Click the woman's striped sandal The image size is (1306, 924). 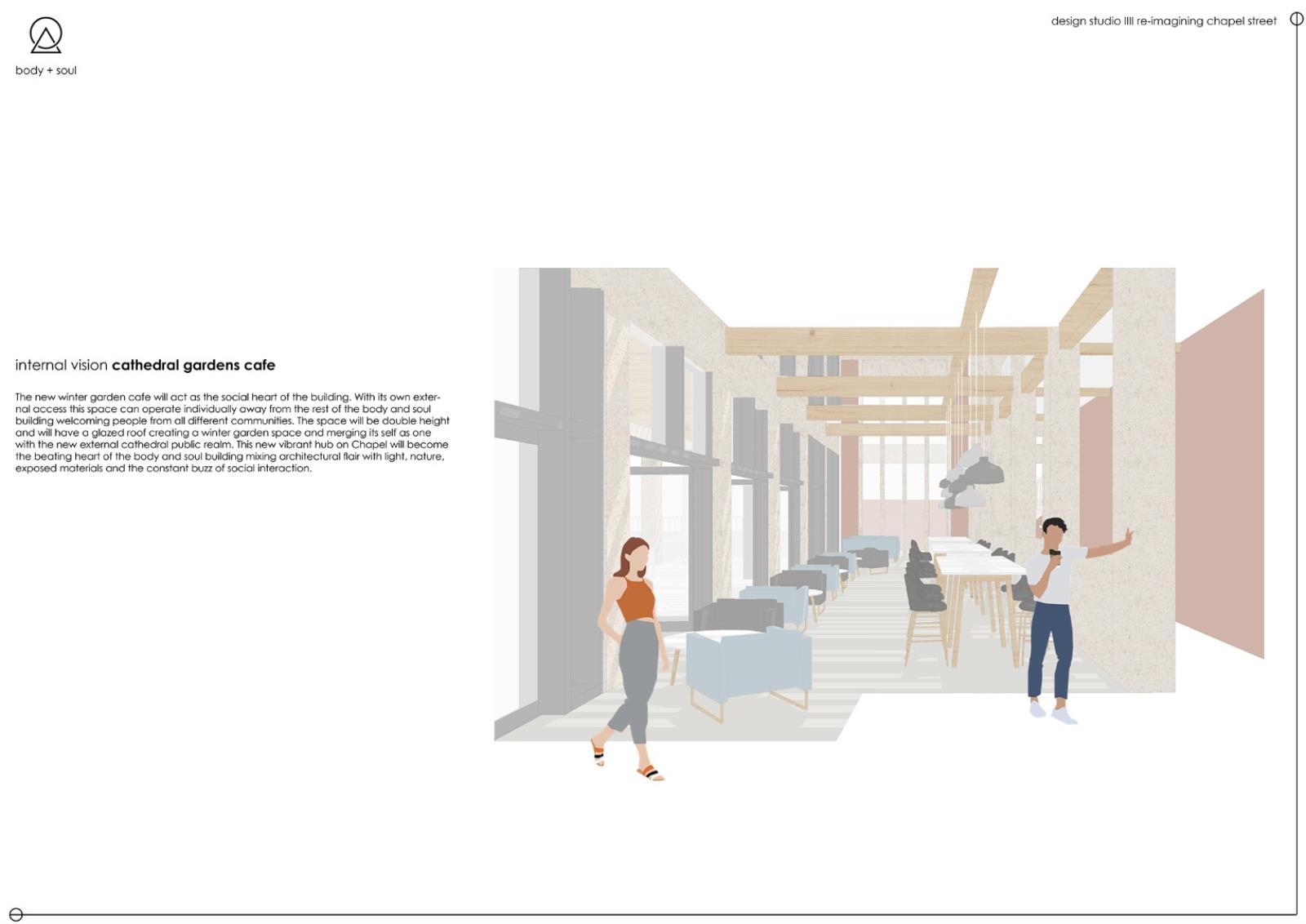point(650,772)
